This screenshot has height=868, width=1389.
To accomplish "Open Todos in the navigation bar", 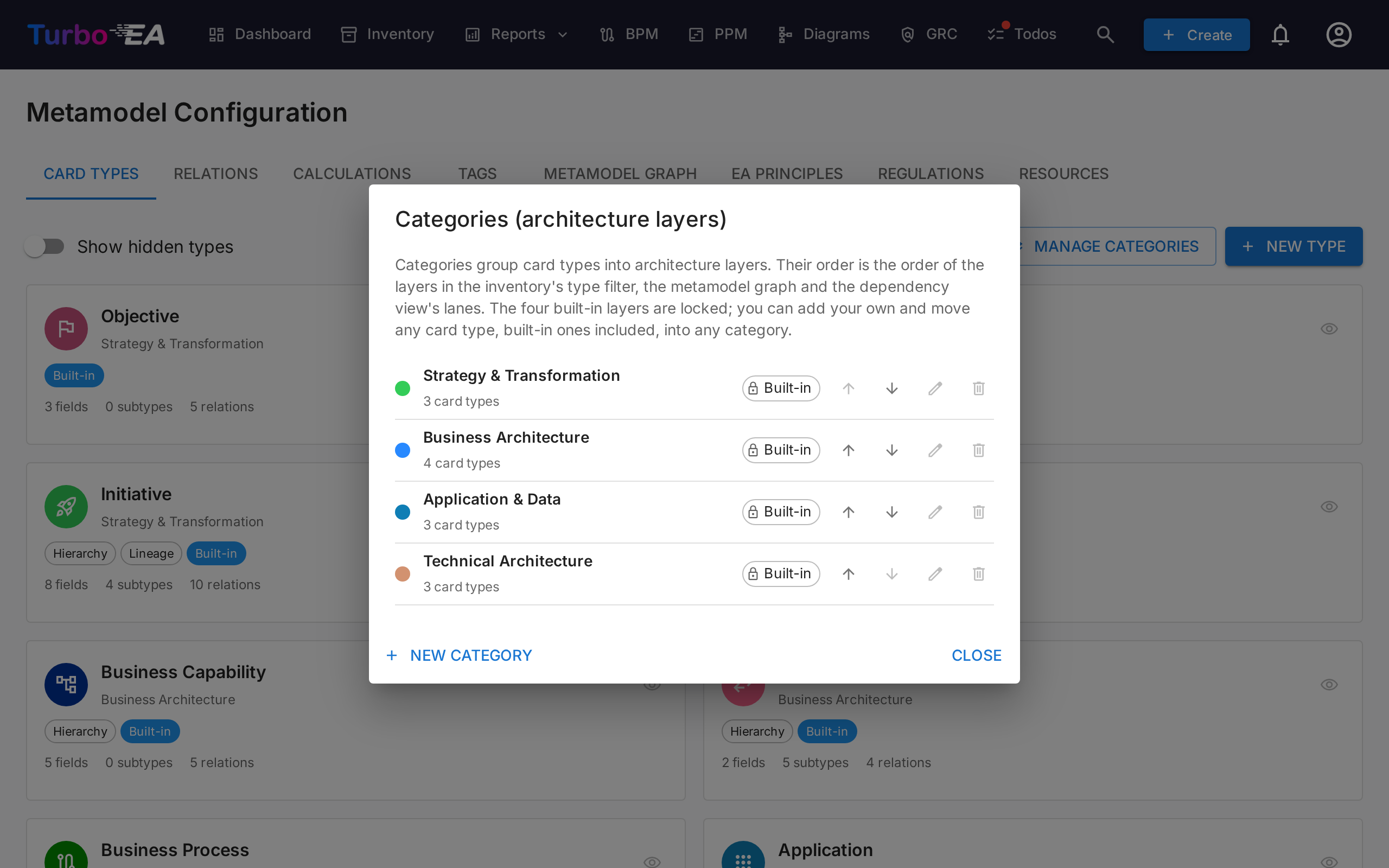I will (x=1022, y=34).
